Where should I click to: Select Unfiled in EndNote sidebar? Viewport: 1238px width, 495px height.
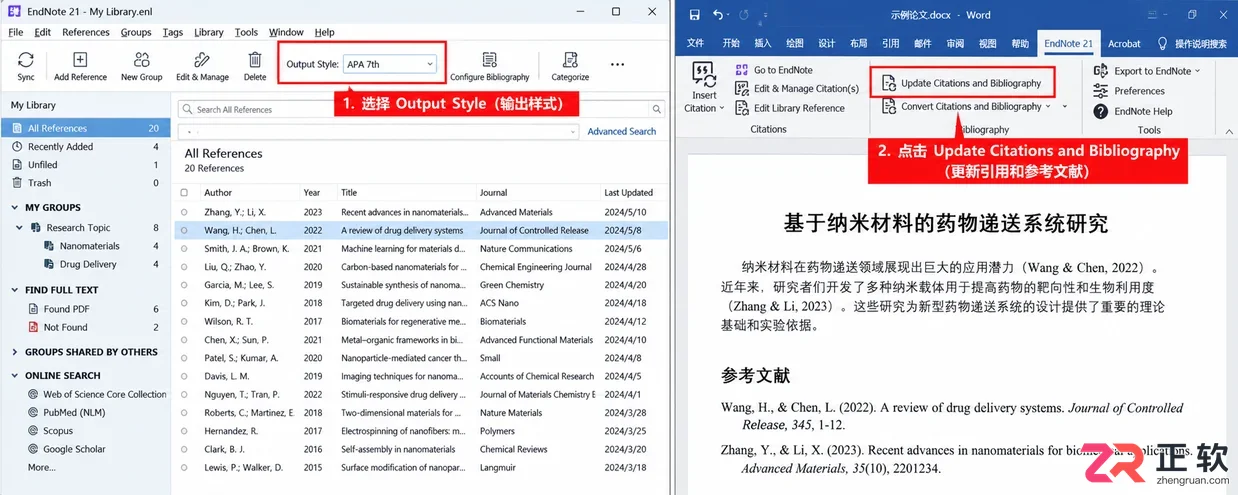85,165
